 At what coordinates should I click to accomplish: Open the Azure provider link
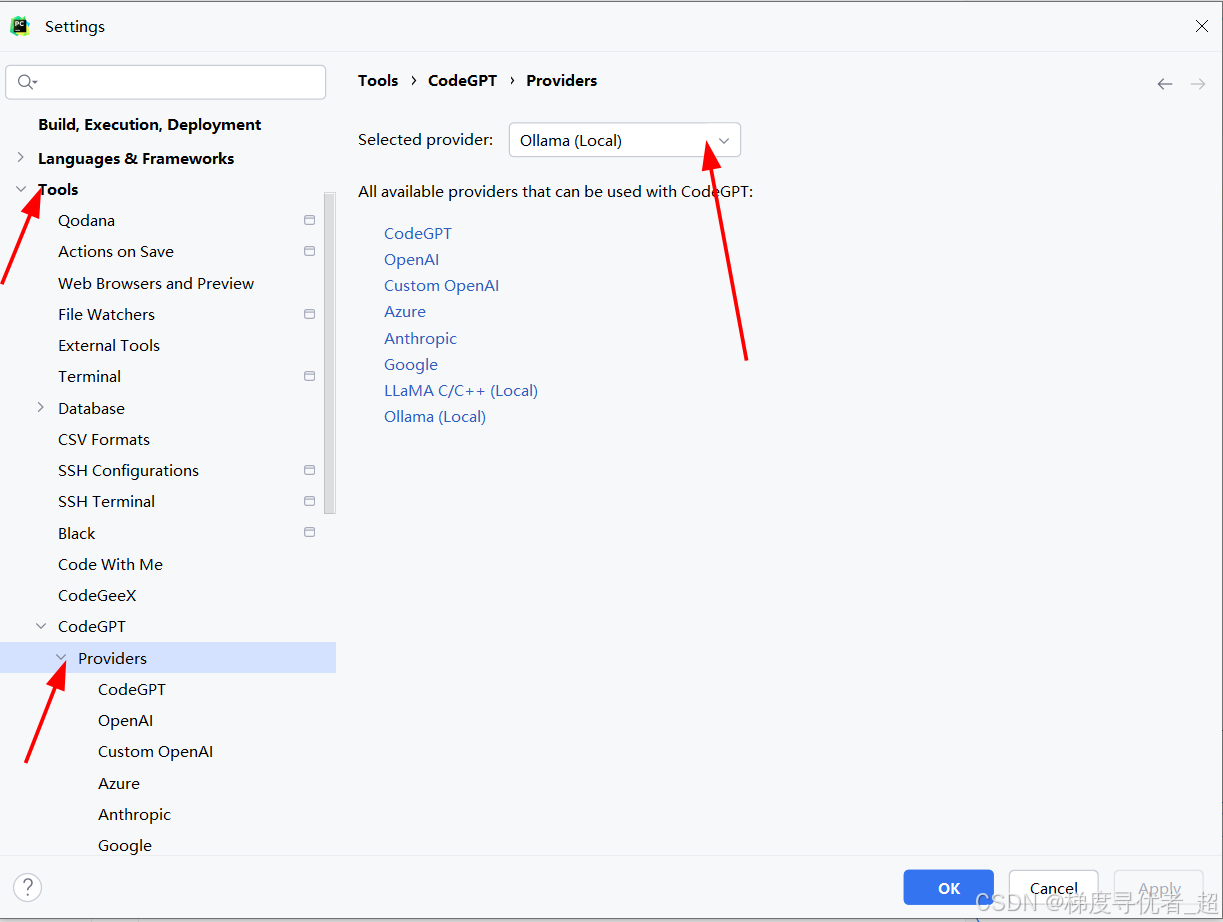[x=405, y=312]
